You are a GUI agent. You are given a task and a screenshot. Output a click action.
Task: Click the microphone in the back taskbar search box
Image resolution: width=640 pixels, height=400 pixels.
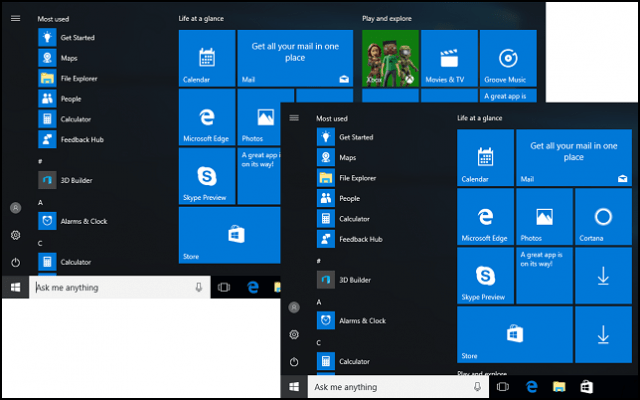199,287
